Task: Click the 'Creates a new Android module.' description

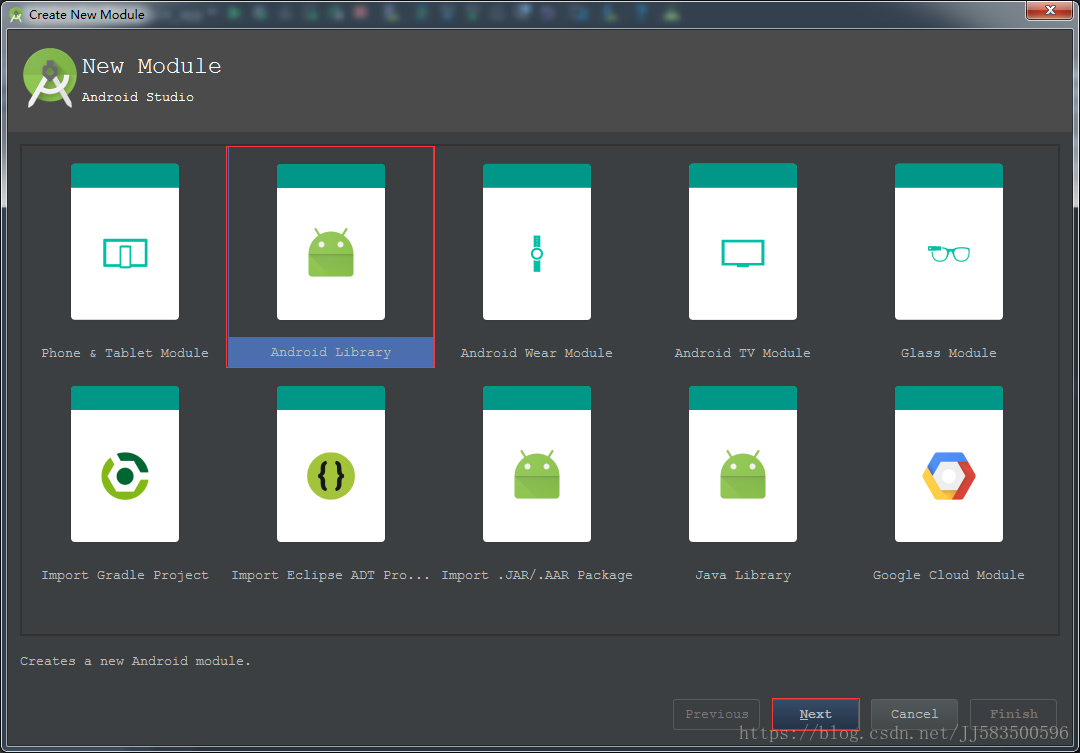Action: (135, 661)
